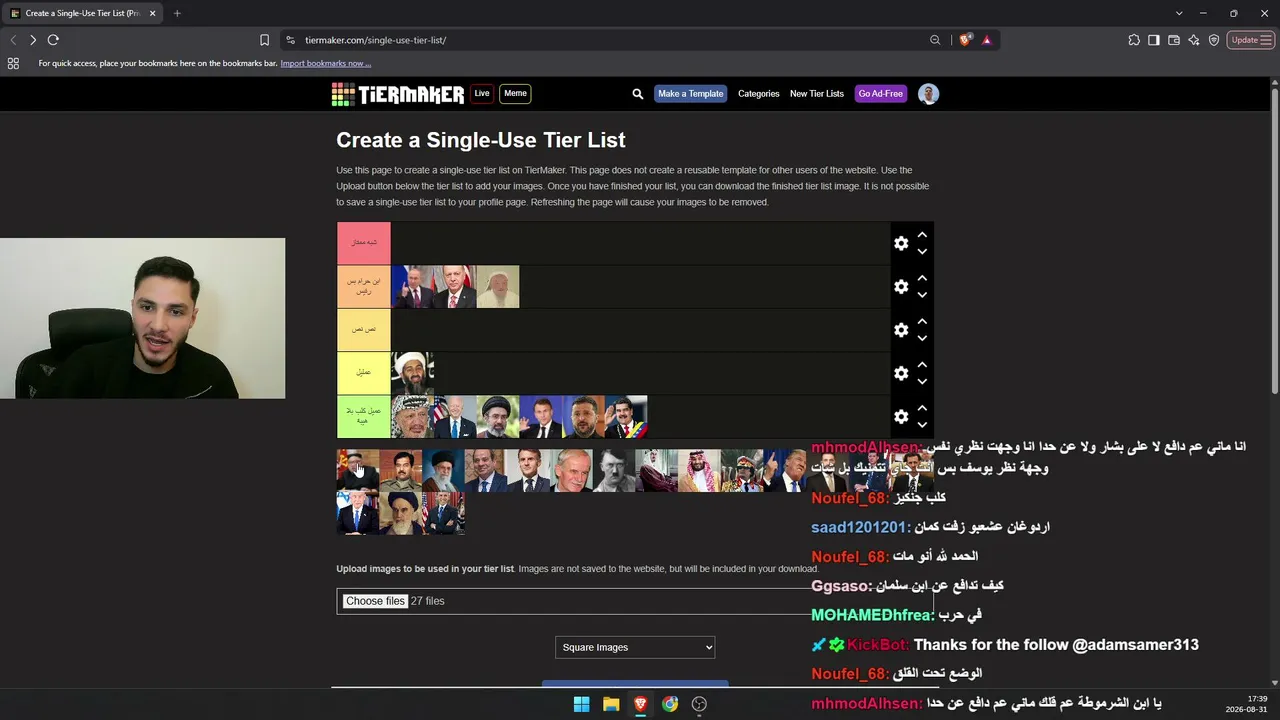Screen dimensions: 1280x720
Task: Select the only image in the 'عميل' tier
Action: tap(412, 373)
